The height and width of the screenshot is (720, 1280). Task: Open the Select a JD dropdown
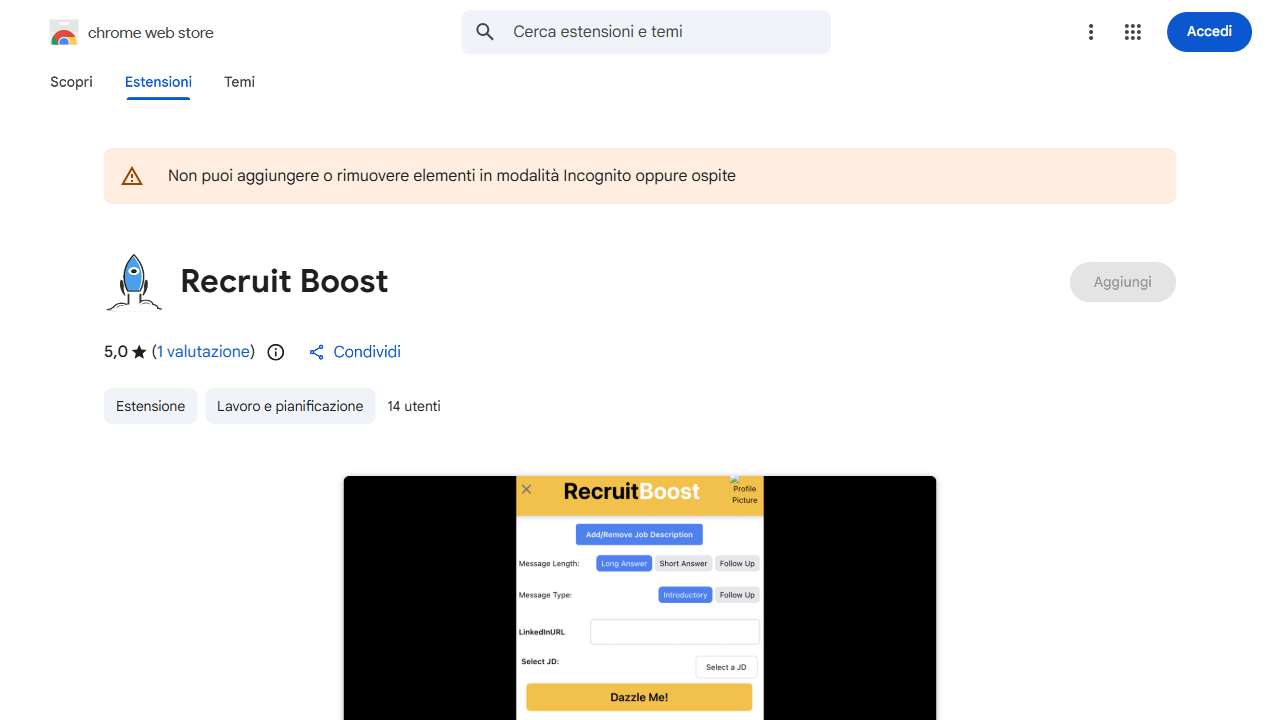pyautogui.click(x=726, y=666)
